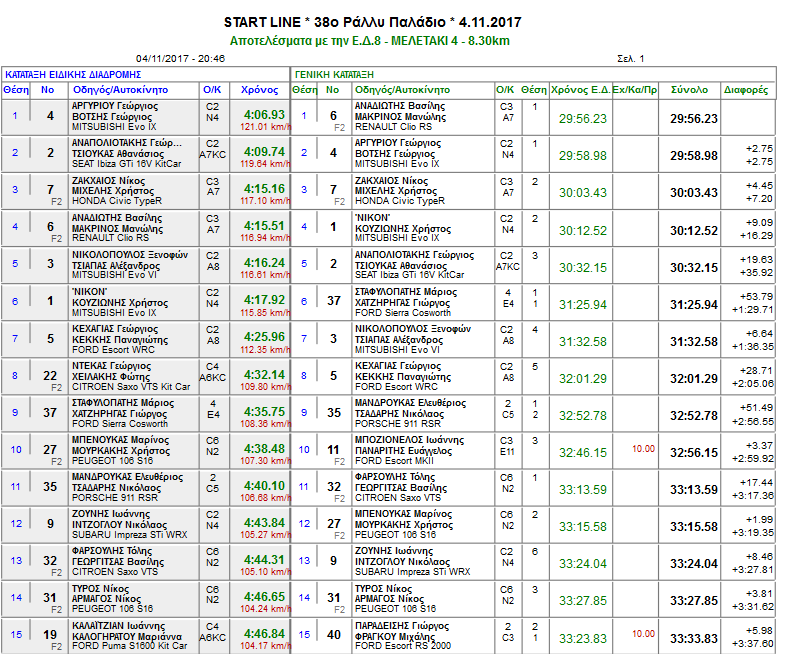The height and width of the screenshot is (654, 789).
Task: Click the stage time 4:46.84
Action: click(x=264, y=633)
